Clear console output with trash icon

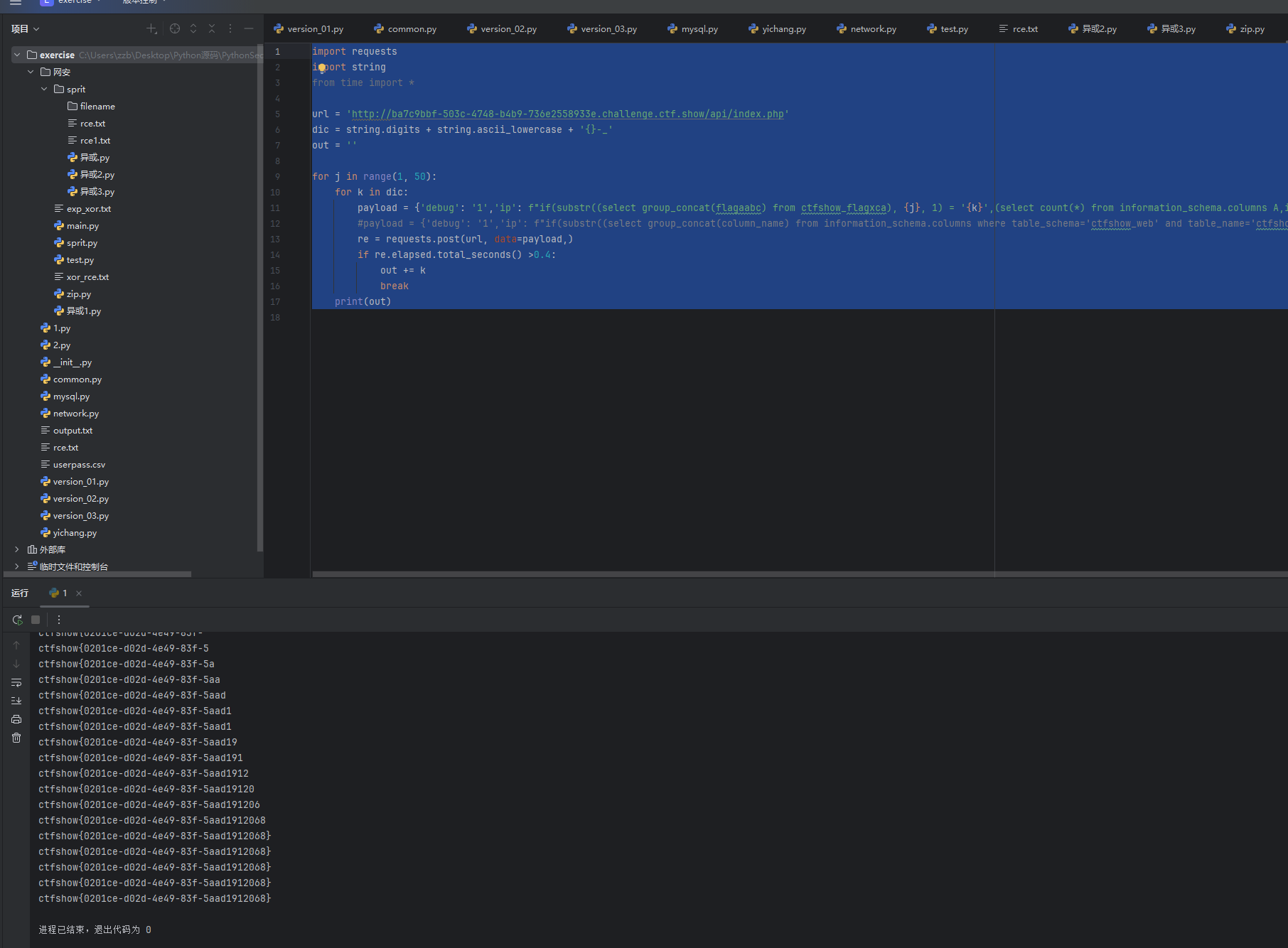tap(16, 738)
